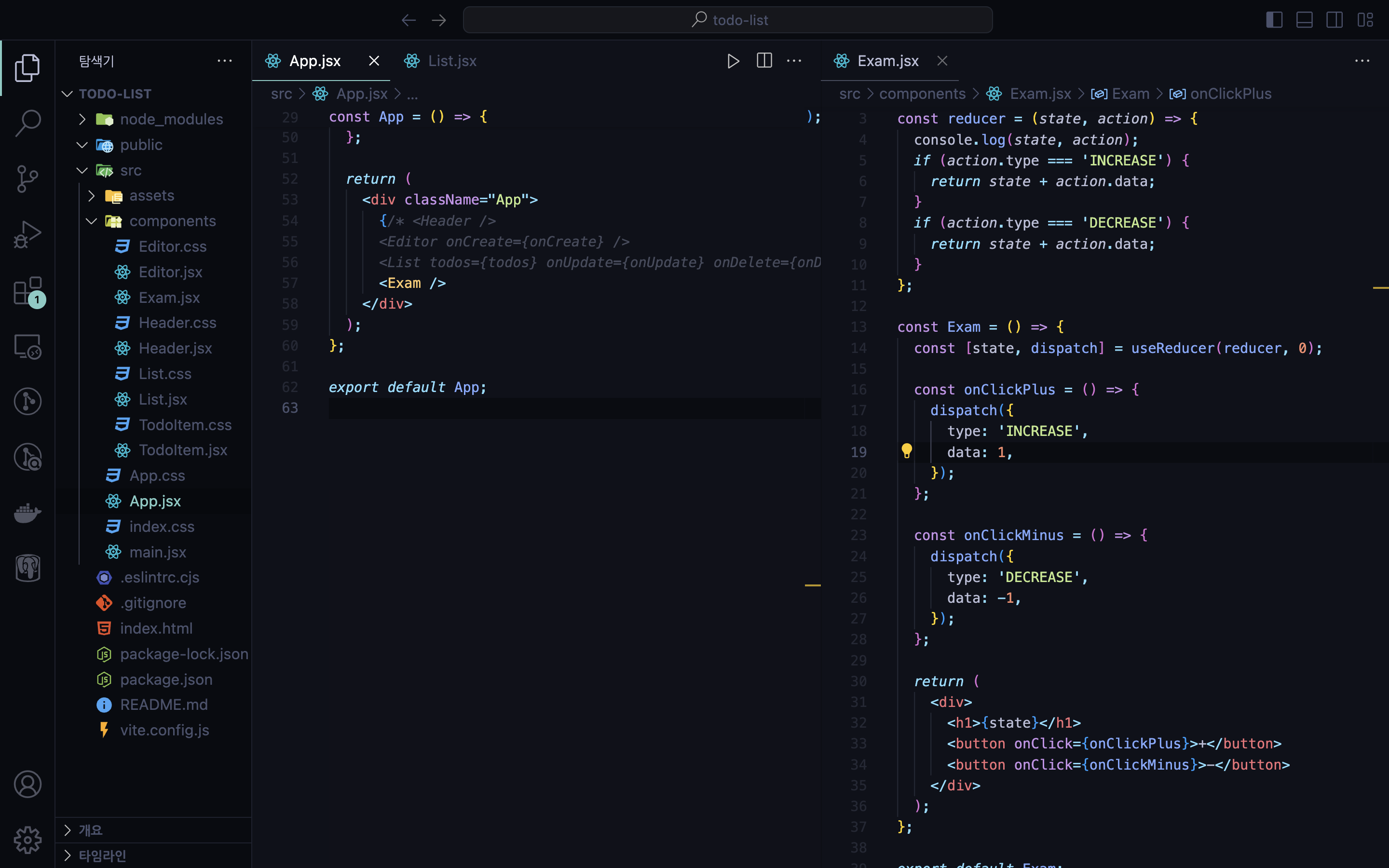Run the App.jsx file with play button
The height and width of the screenshot is (868, 1389).
(x=733, y=61)
